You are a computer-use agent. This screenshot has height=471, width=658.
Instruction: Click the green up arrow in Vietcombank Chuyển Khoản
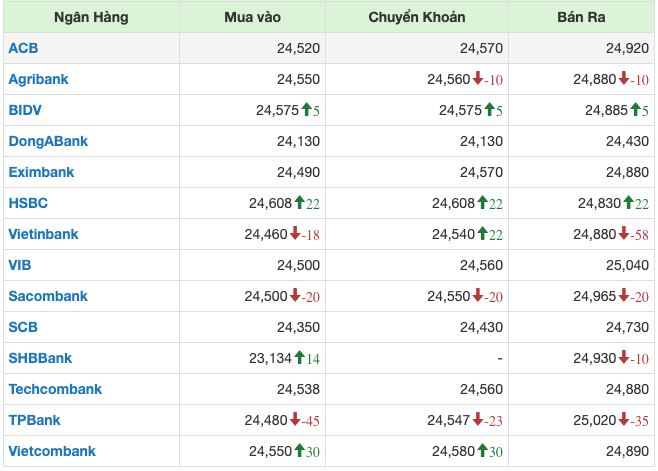pyautogui.click(x=481, y=451)
